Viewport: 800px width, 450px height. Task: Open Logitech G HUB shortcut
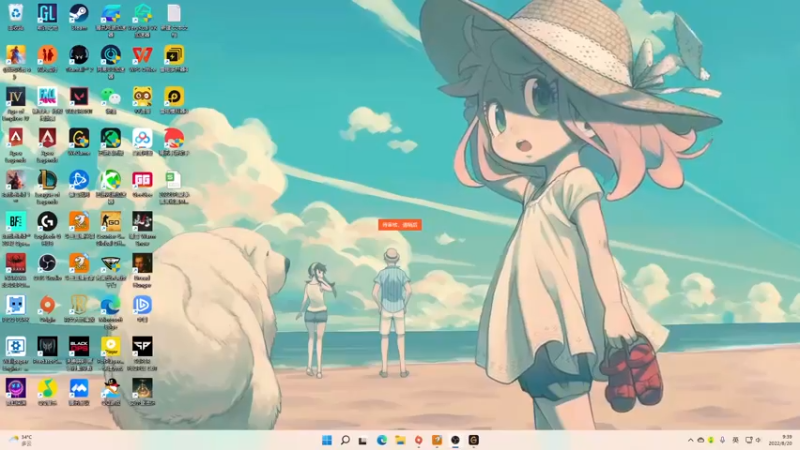tap(47, 222)
